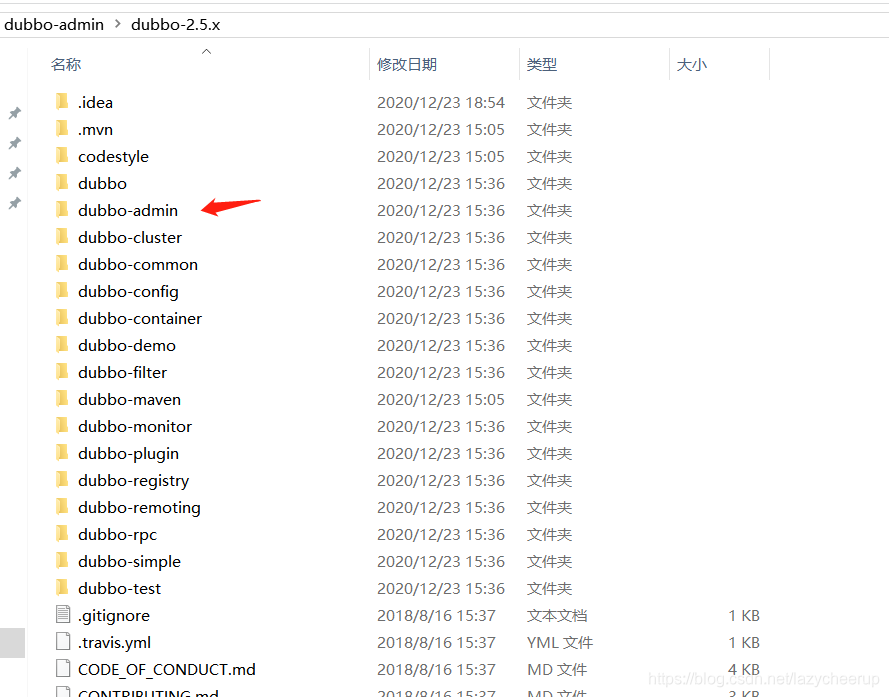The image size is (889, 697).
Task: Select the .mvn folder name
Action: coord(95,129)
